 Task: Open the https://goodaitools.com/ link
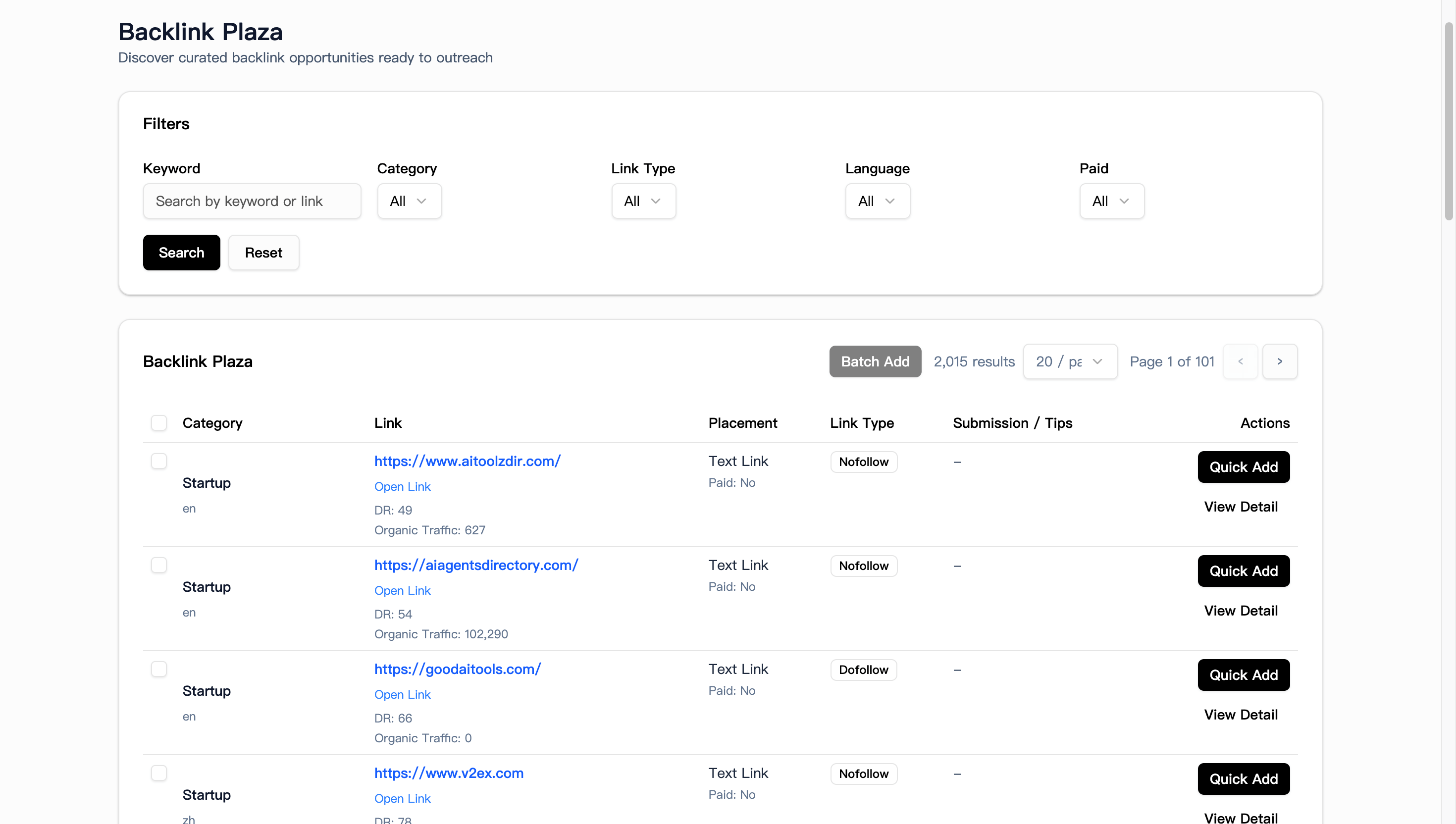coord(458,669)
